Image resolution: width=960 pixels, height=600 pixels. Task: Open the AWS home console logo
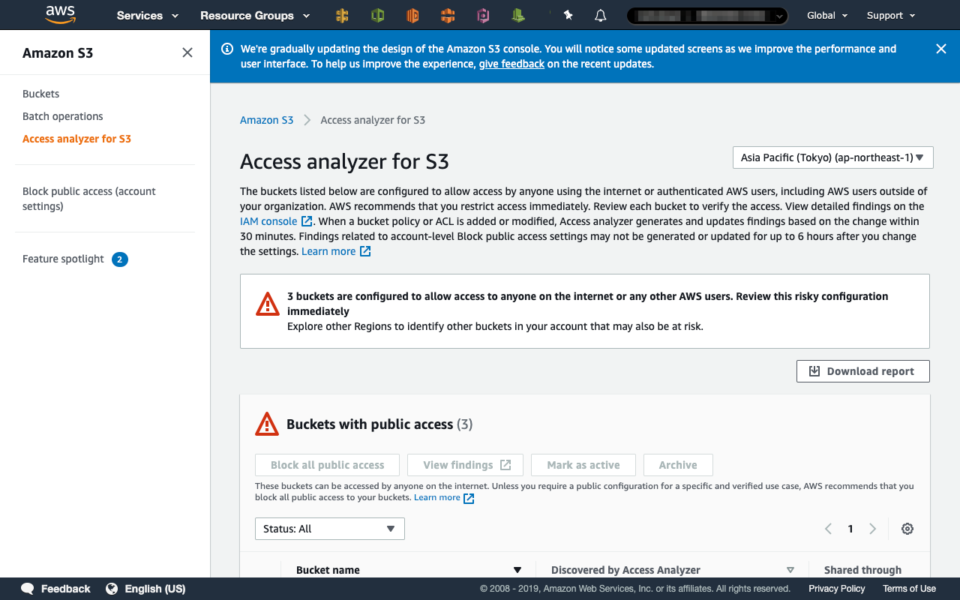(x=57, y=14)
